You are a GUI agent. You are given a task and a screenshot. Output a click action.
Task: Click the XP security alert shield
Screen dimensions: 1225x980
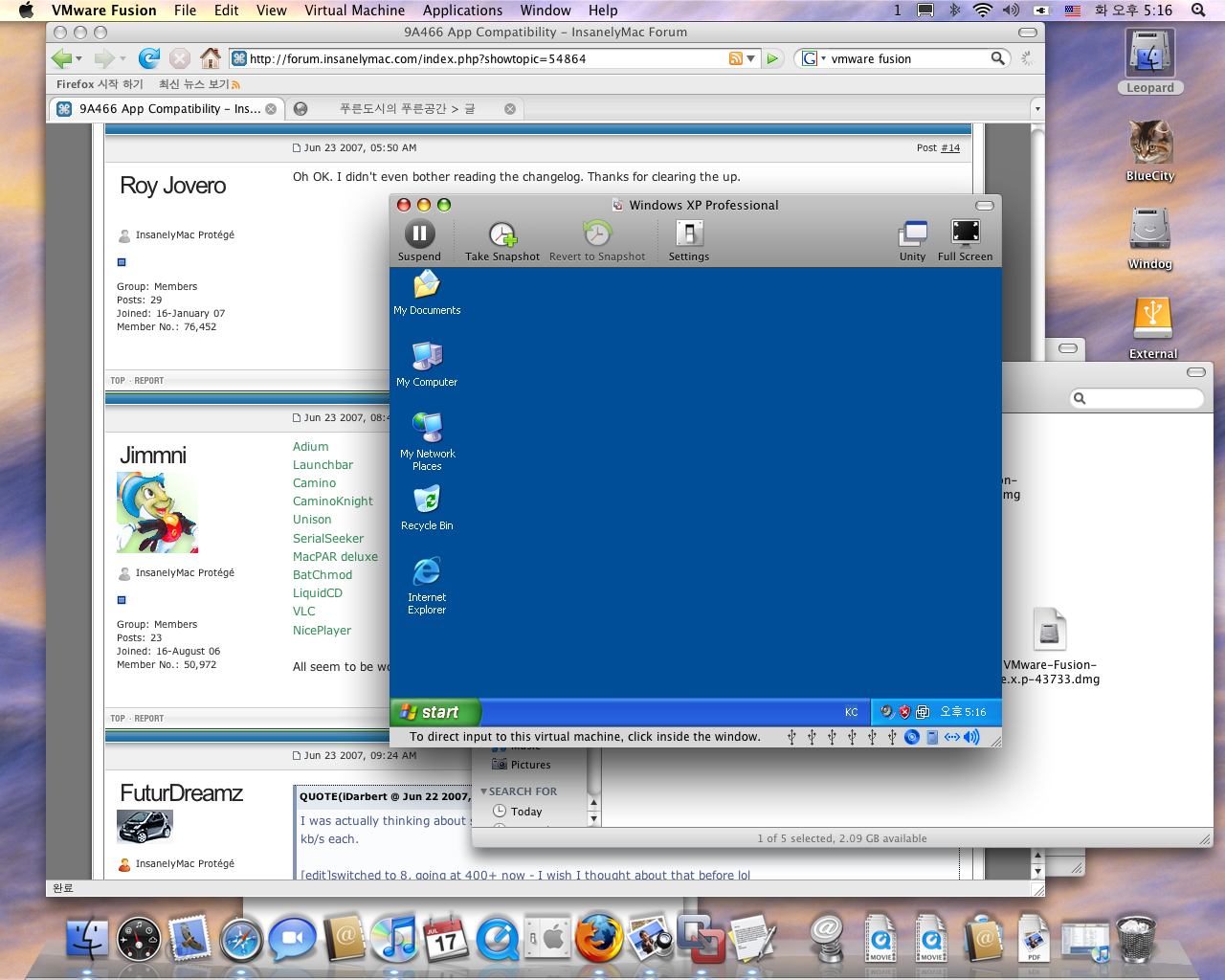pos(904,712)
